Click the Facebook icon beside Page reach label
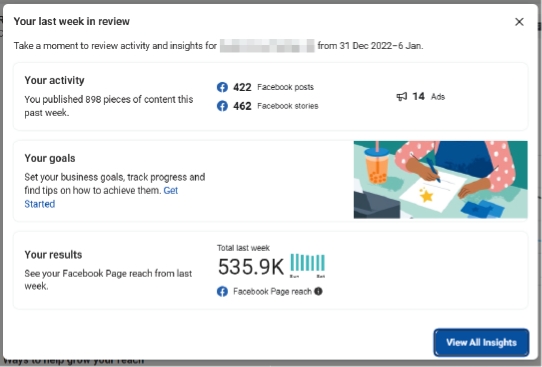 222,291
